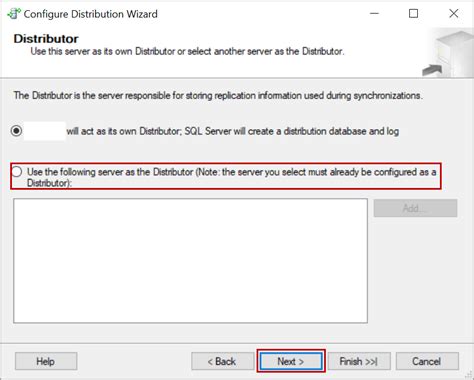Click Finish >>| to complete the wizard
474x380 pixels.
(359, 361)
